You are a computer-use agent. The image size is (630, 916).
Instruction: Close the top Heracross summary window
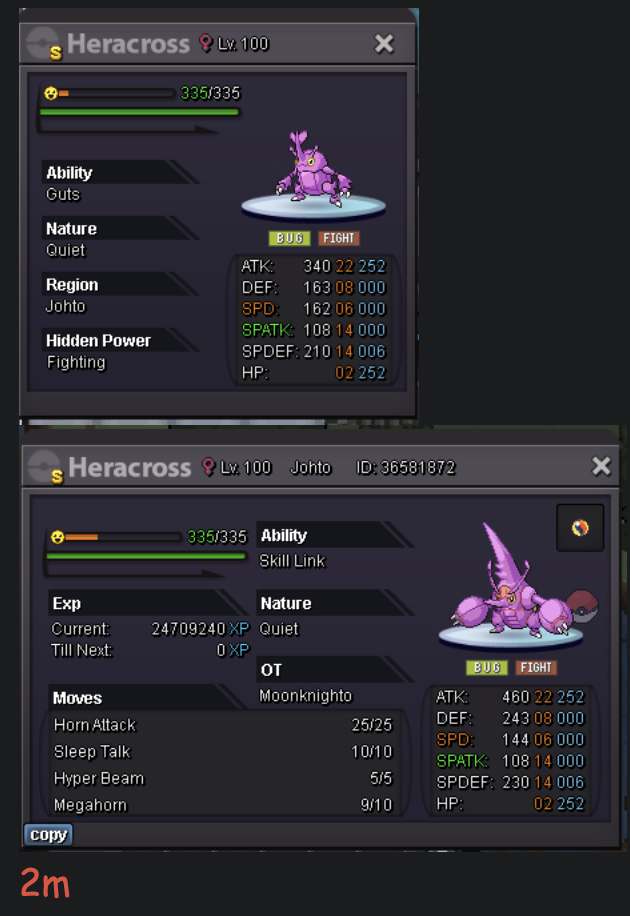pyautogui.click(x=384, y=43)
